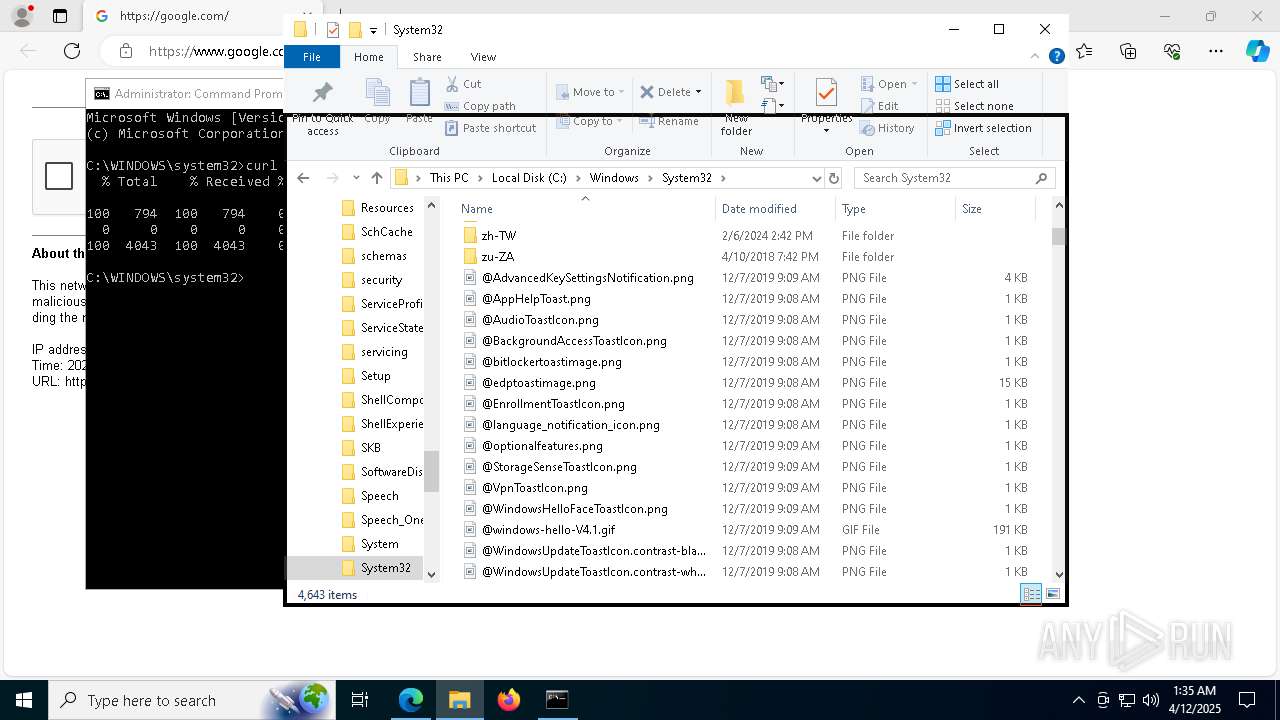Viewport: 1280px width, 720px height.
Task: Select file @windows-hello-V4.1.gif
Action: [x=548, y=530]
